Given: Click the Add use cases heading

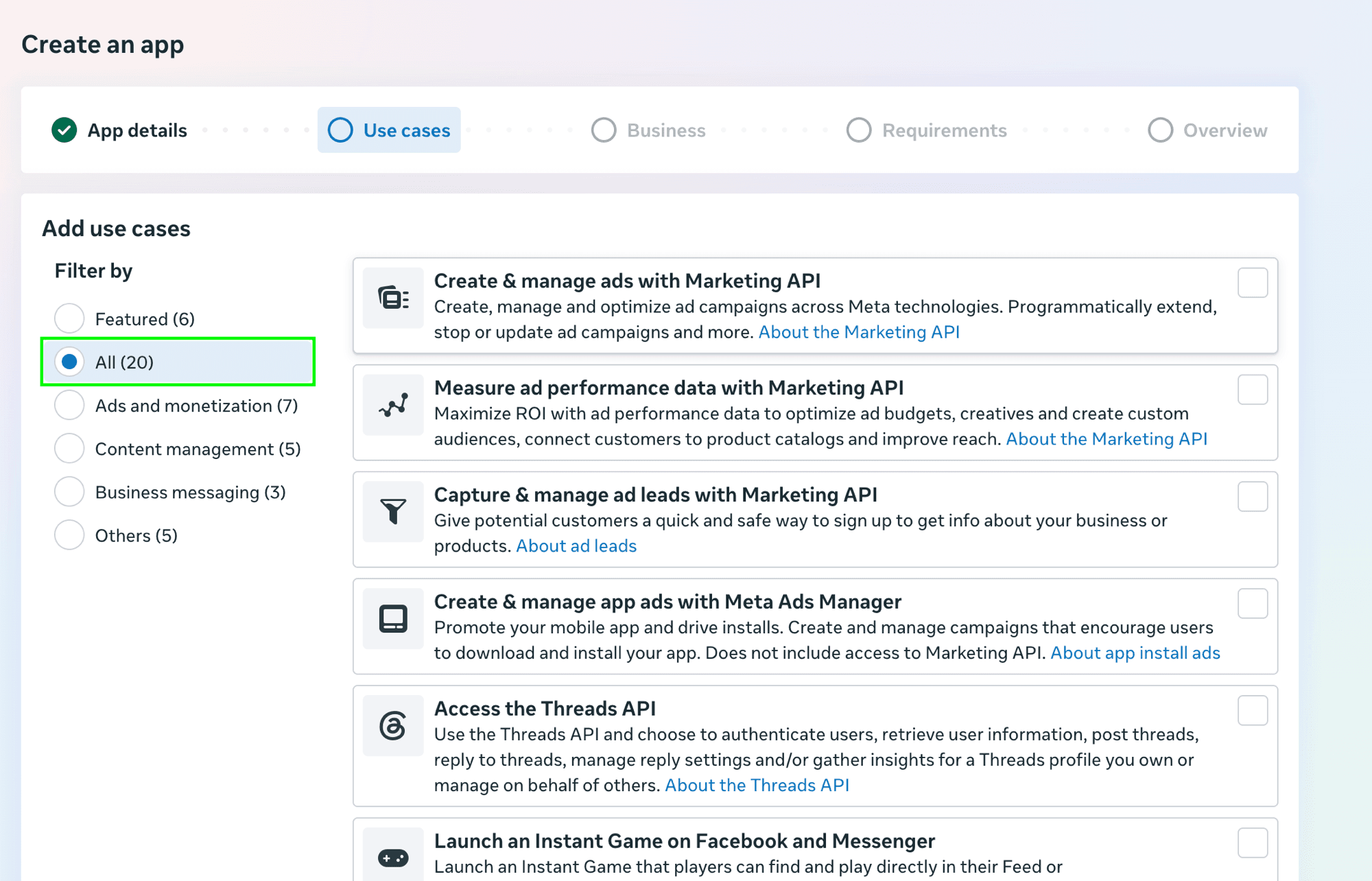Looking at the screenshot, I should (x=116, y=228).
